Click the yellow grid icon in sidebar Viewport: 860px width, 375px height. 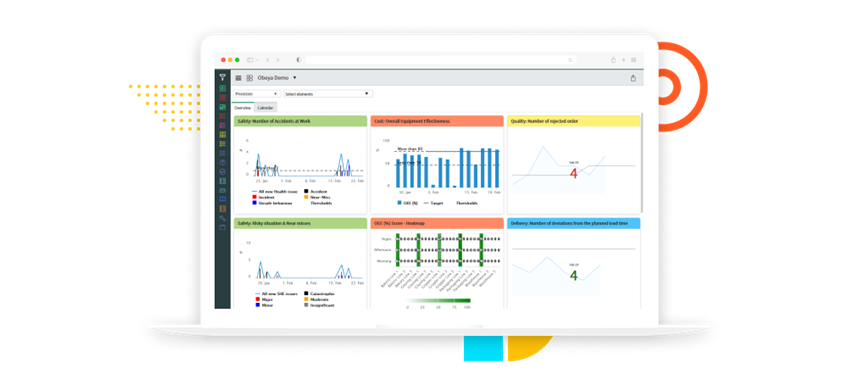(x=223, y=134)
